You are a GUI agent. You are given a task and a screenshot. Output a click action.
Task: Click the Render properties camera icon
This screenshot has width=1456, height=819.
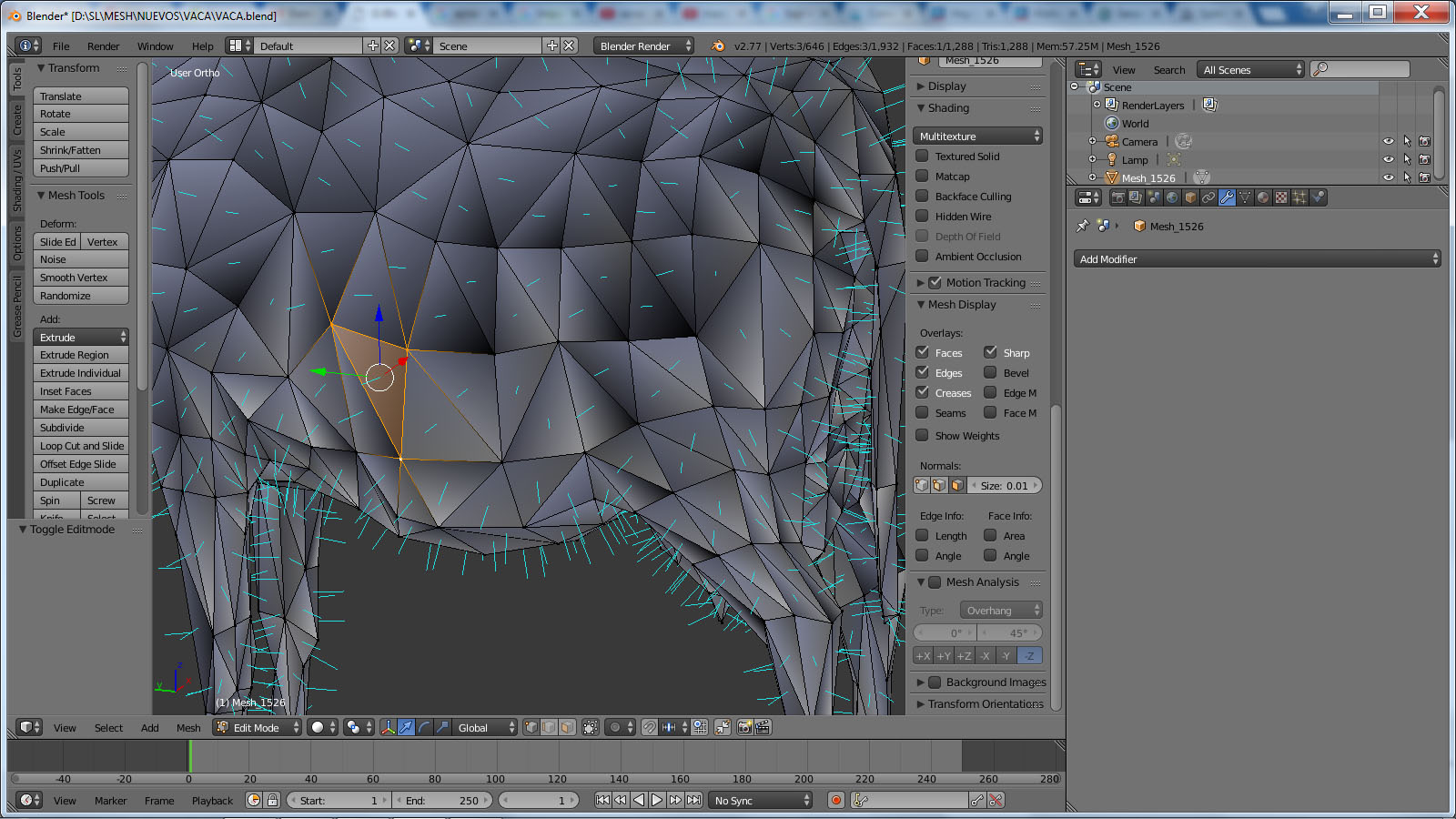pyautogui.click(x=1117, y=197)
